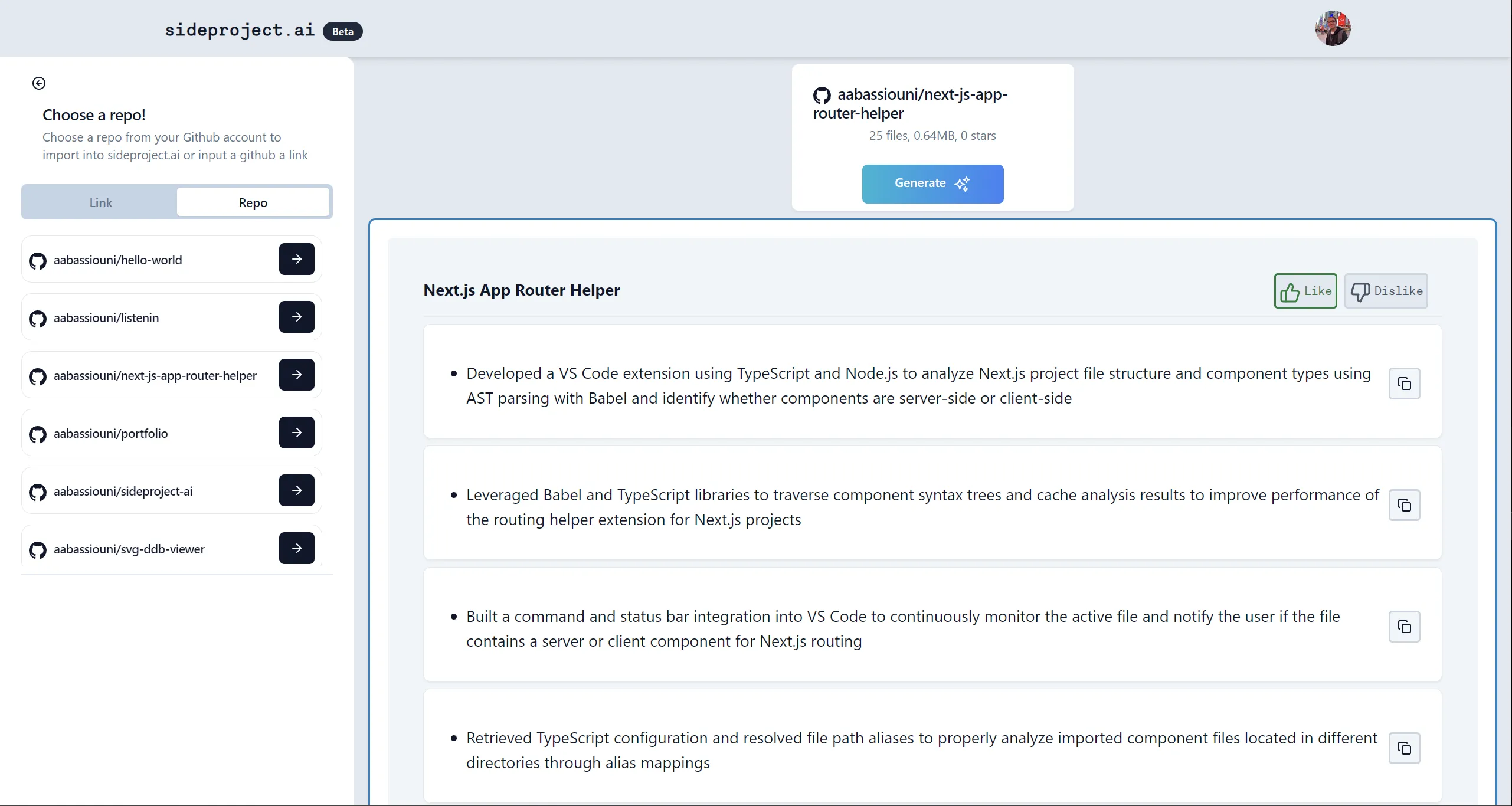
Task: Open arrow for next-js-app-router-helper repo
Action: (296, 375)
